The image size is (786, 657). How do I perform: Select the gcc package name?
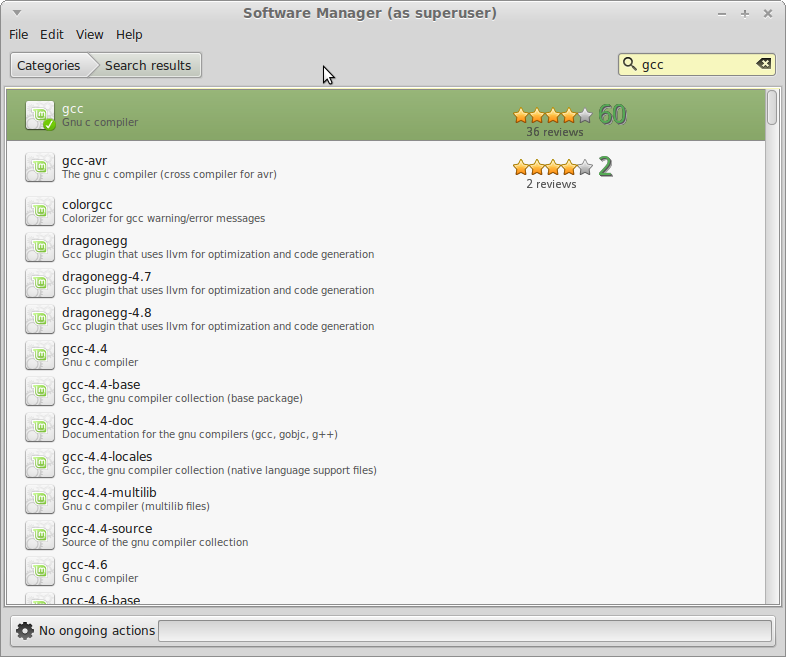[x=73, y=109]
